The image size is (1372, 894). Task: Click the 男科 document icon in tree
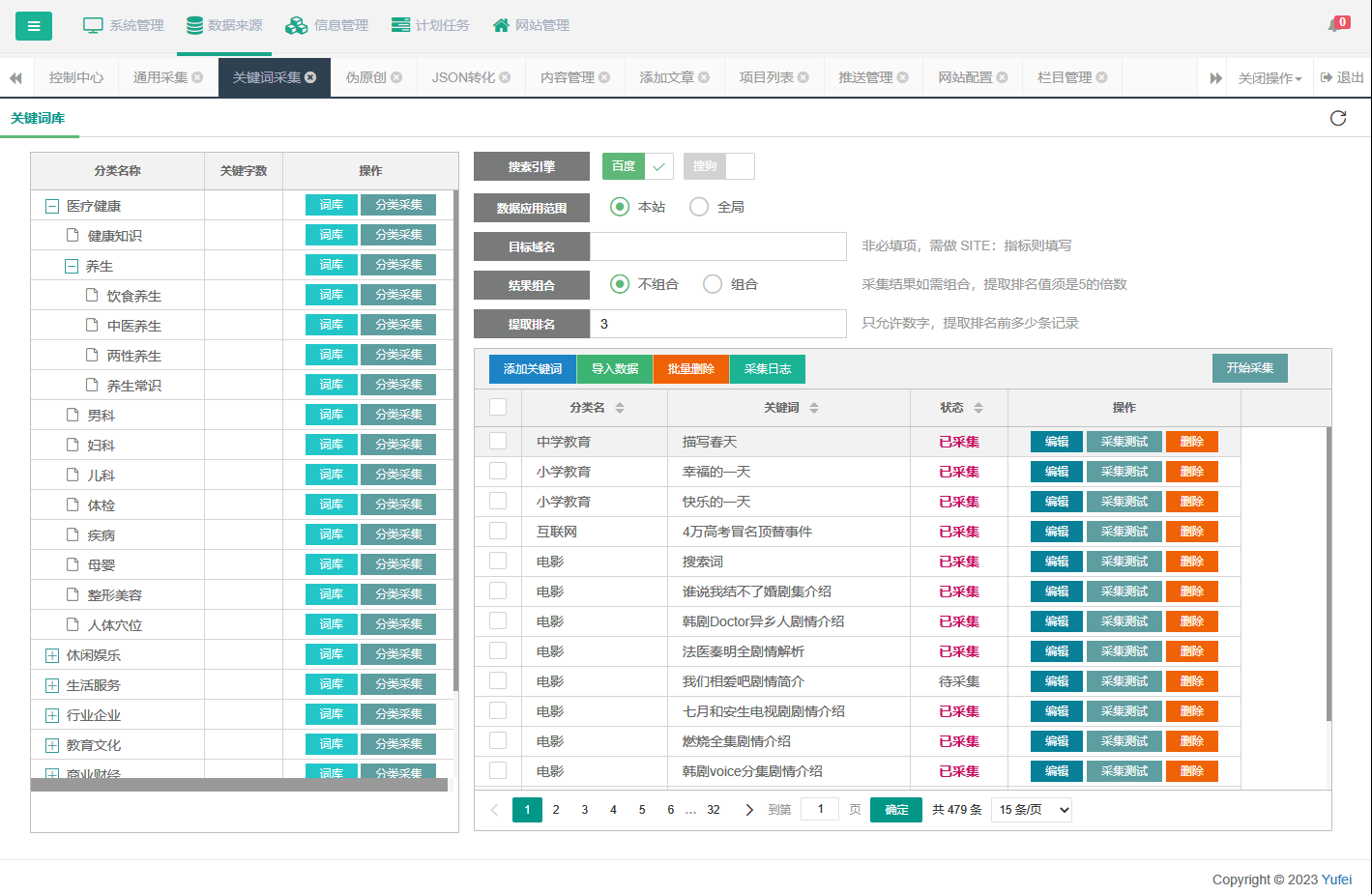point(73,415)
